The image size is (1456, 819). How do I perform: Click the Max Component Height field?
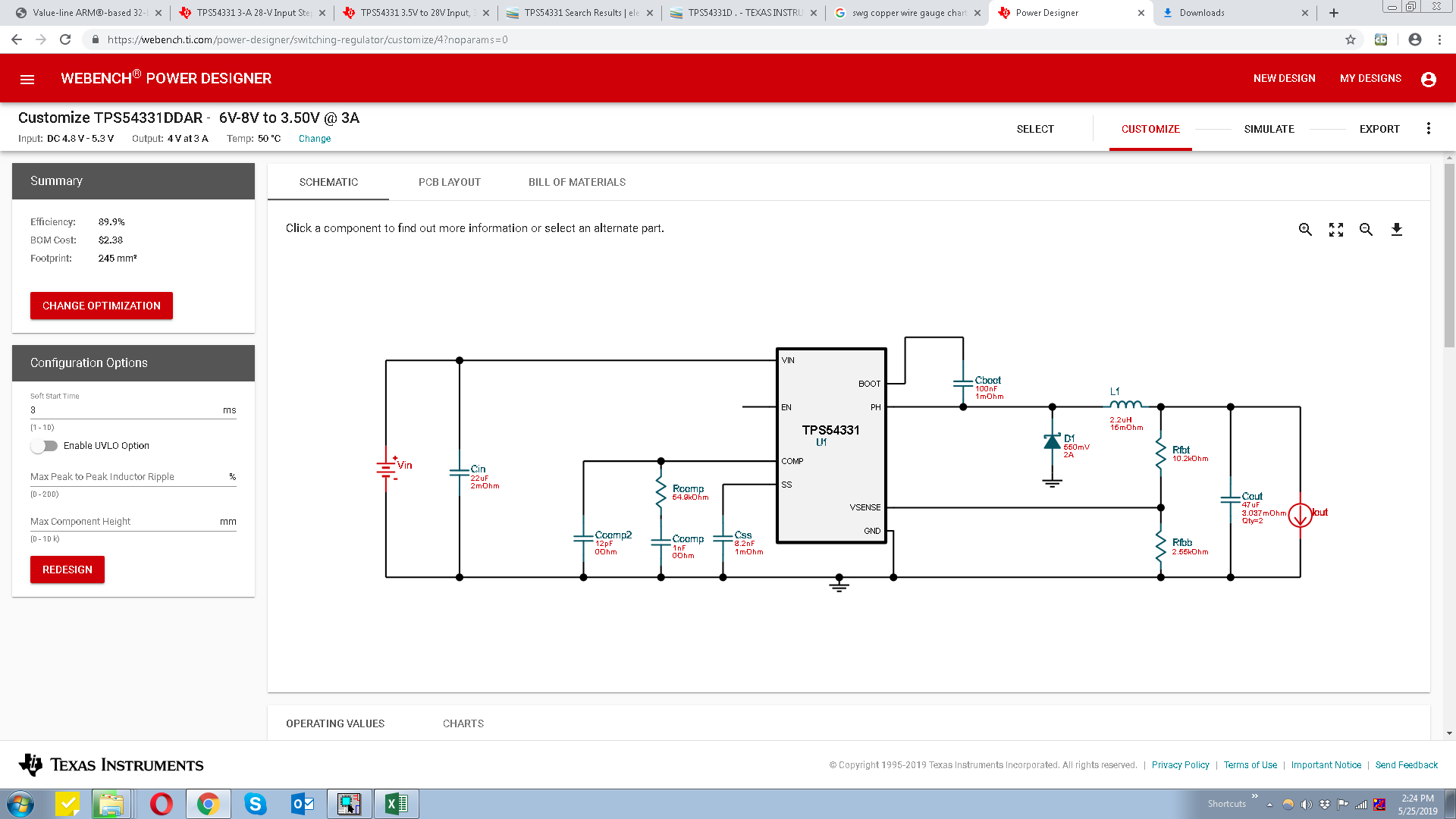click(x=133, y=522)
